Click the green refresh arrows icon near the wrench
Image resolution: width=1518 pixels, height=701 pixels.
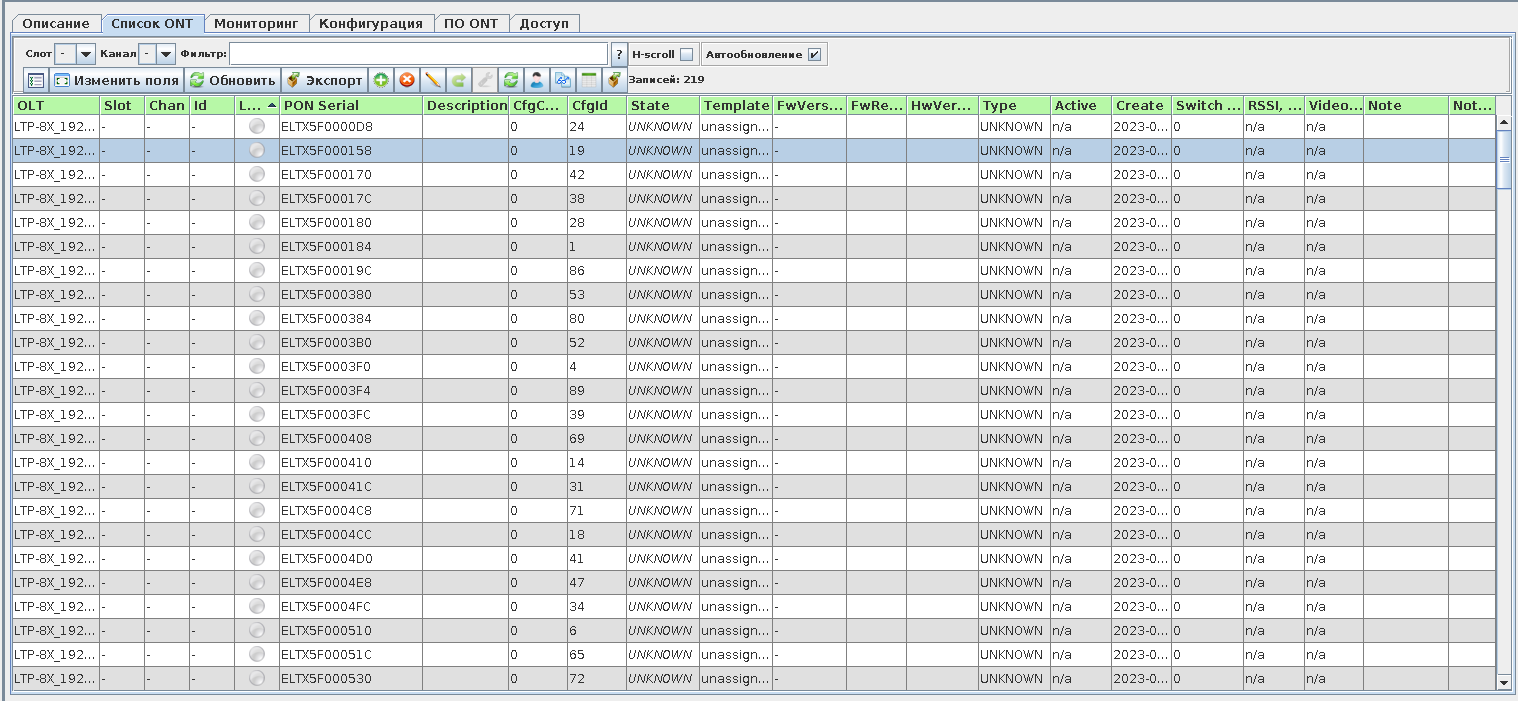pos(511,80)
